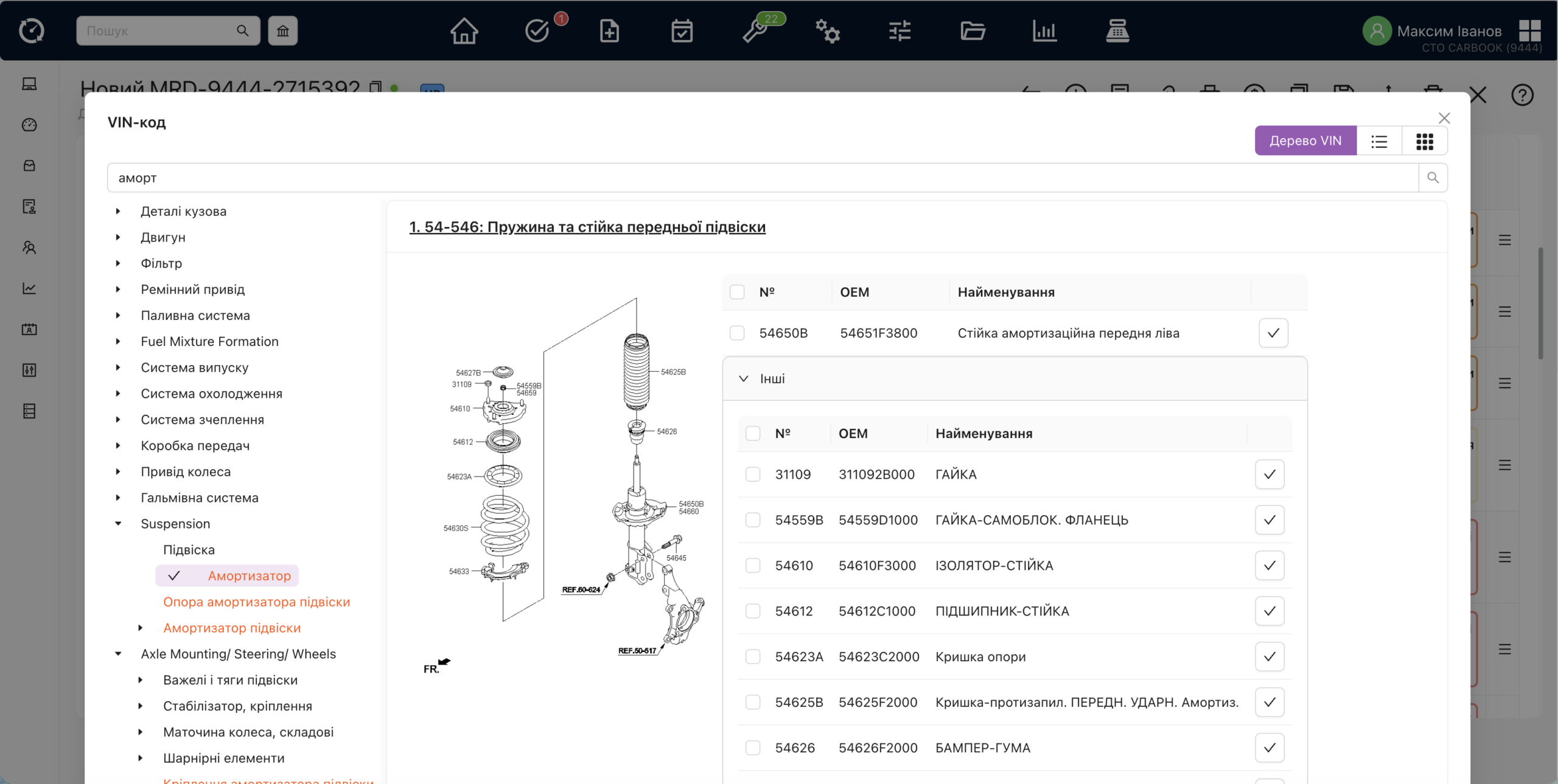This screenshot has height=784, width=1558.
Task: Open the home icon in top bar
Action: pyautogui.click(x=464, y=30)
